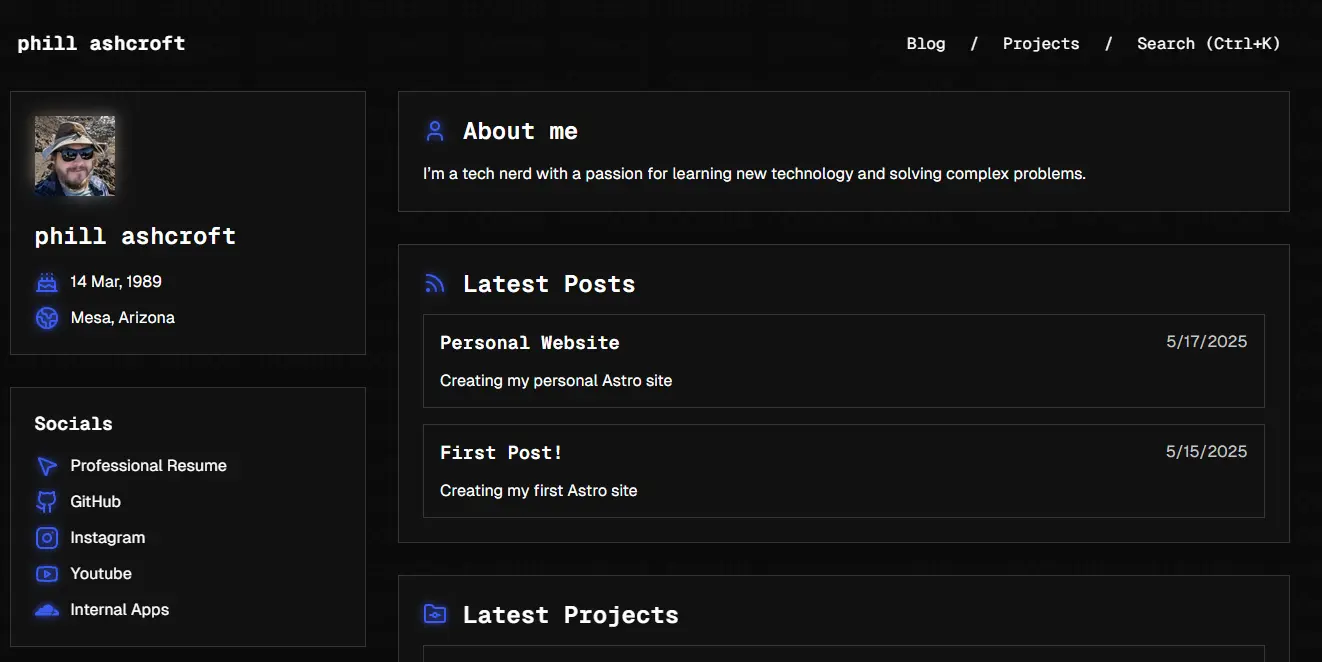Click the Youtube play icon

(x=46, y=573)
